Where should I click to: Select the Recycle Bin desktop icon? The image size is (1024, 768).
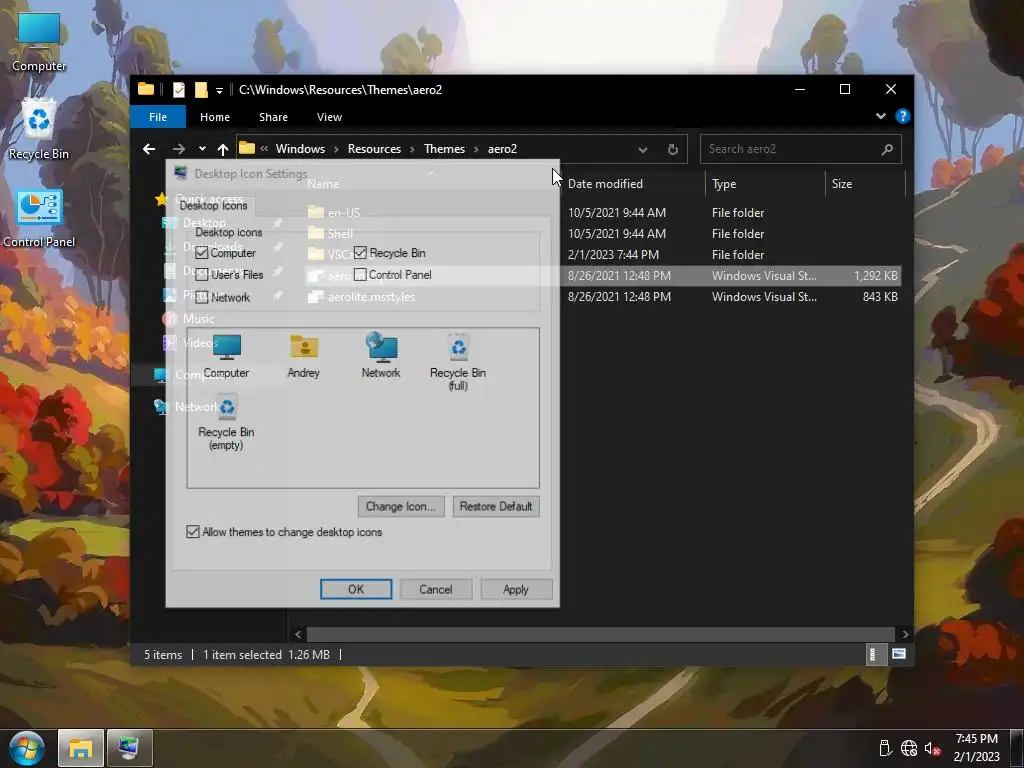(39, 131)
